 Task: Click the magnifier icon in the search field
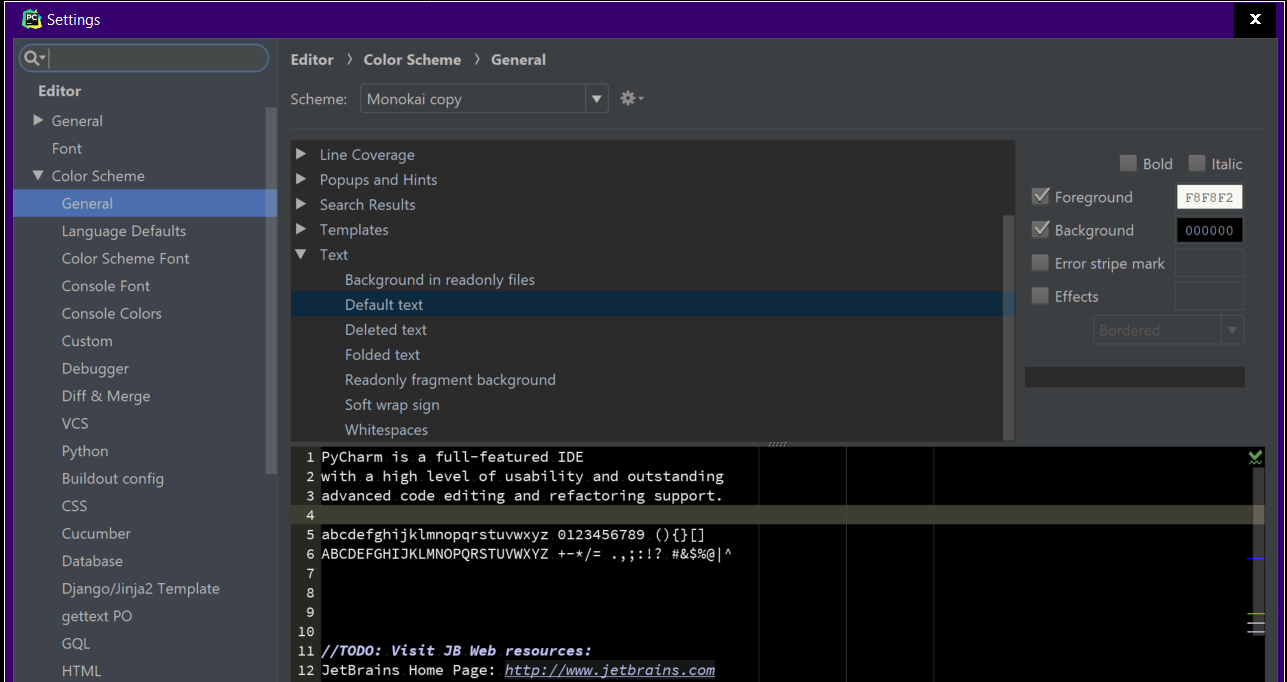coord(30,57)
